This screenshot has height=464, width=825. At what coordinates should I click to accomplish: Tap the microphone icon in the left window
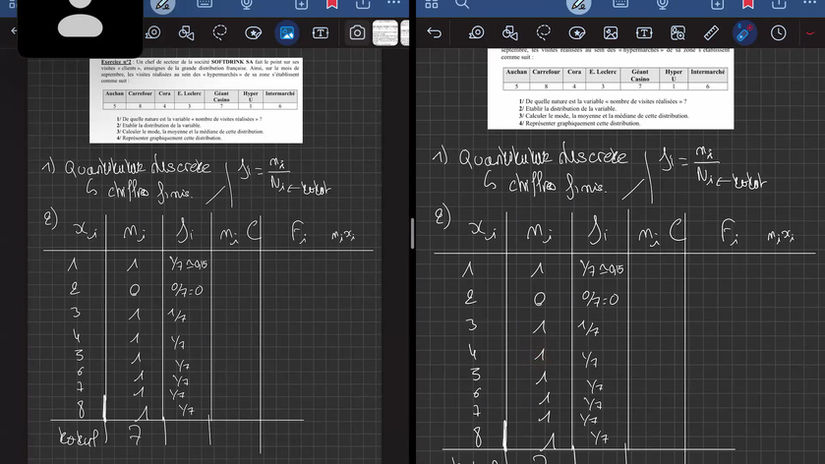[x=246, y=5]
